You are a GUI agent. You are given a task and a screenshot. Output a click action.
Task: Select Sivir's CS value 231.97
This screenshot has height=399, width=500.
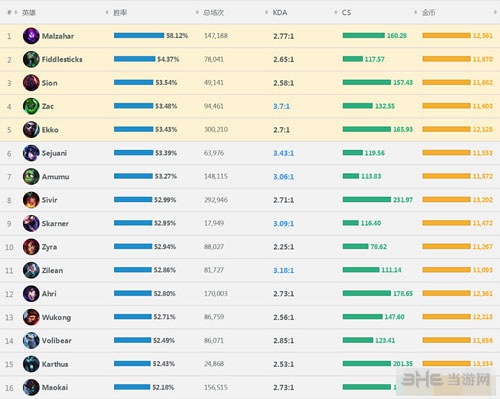[403, 200]
